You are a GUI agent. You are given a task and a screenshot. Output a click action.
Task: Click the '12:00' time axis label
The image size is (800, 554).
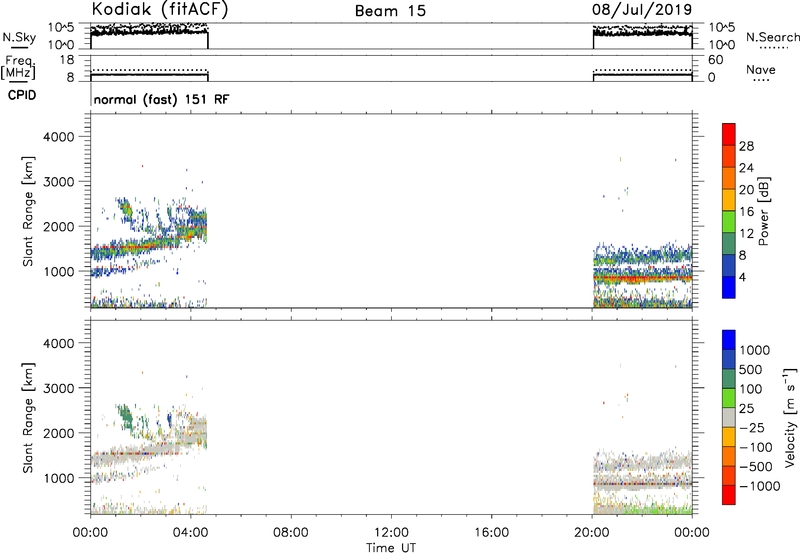[391, 533]
